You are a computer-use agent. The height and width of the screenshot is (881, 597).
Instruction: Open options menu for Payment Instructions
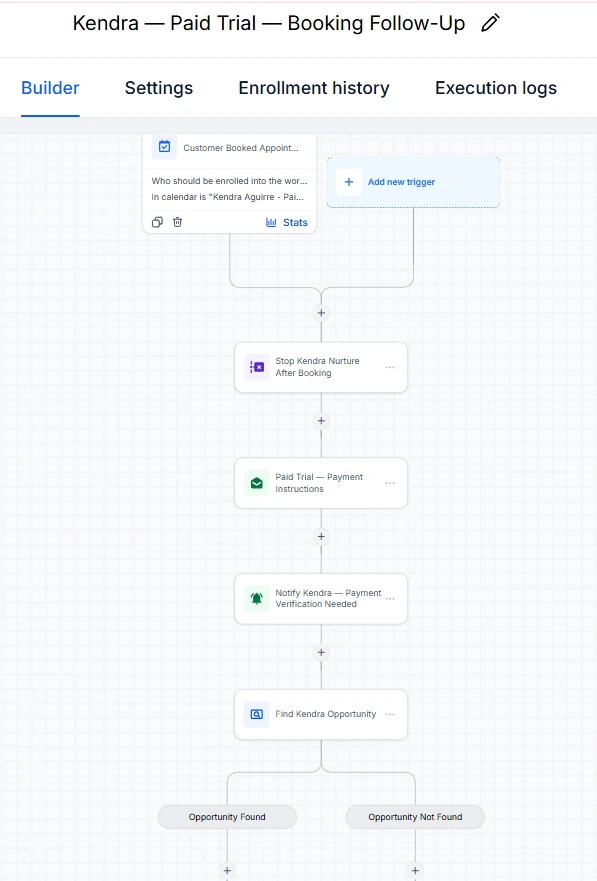[390, 483]
